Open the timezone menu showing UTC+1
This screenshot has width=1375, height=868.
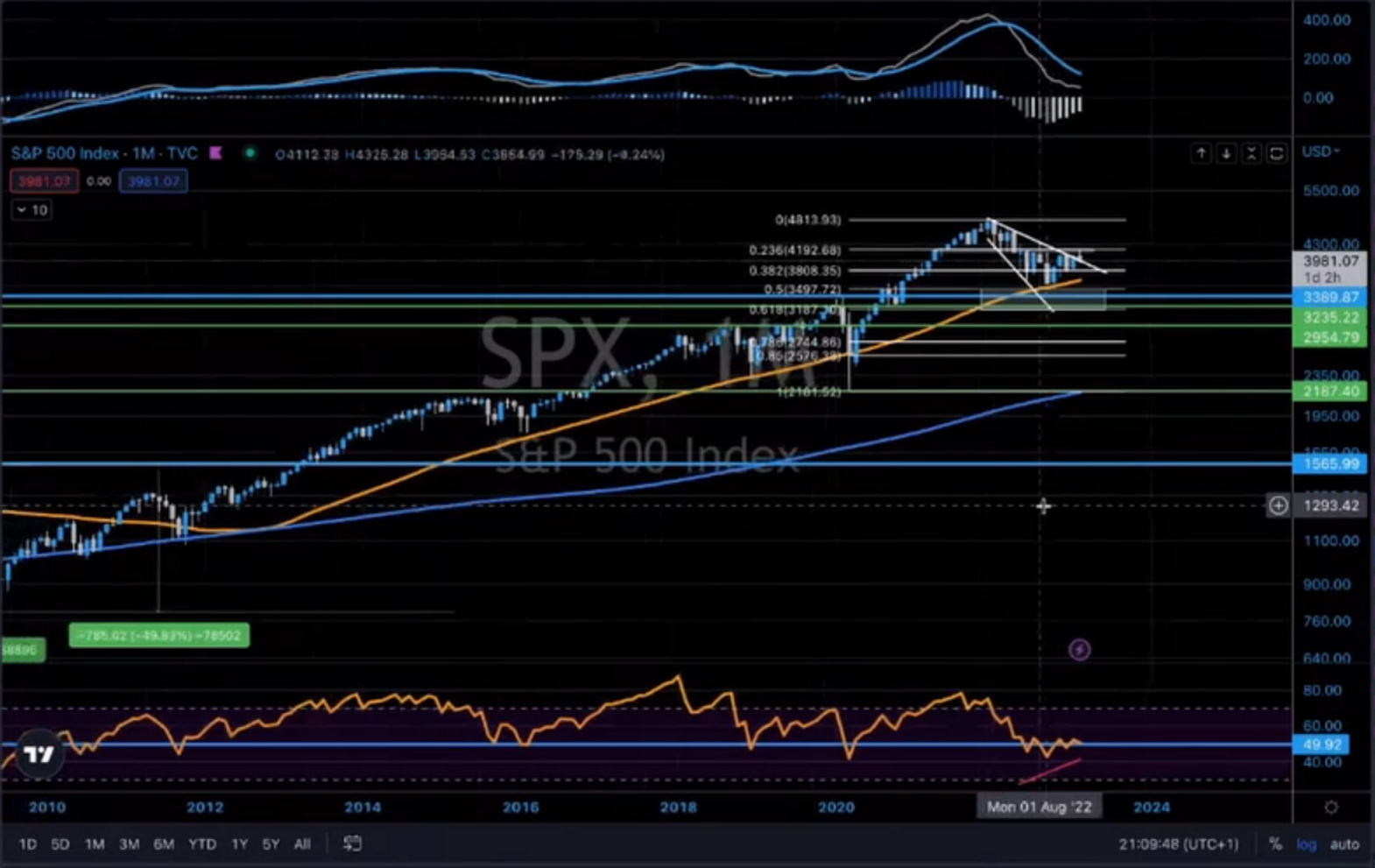[1178, 844]
